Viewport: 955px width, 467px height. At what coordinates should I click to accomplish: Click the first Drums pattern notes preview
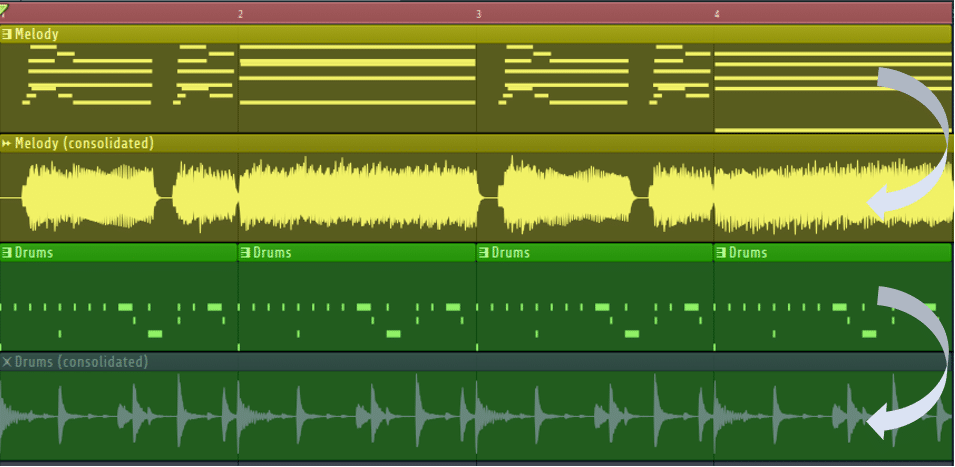click(x=119, y=306)
